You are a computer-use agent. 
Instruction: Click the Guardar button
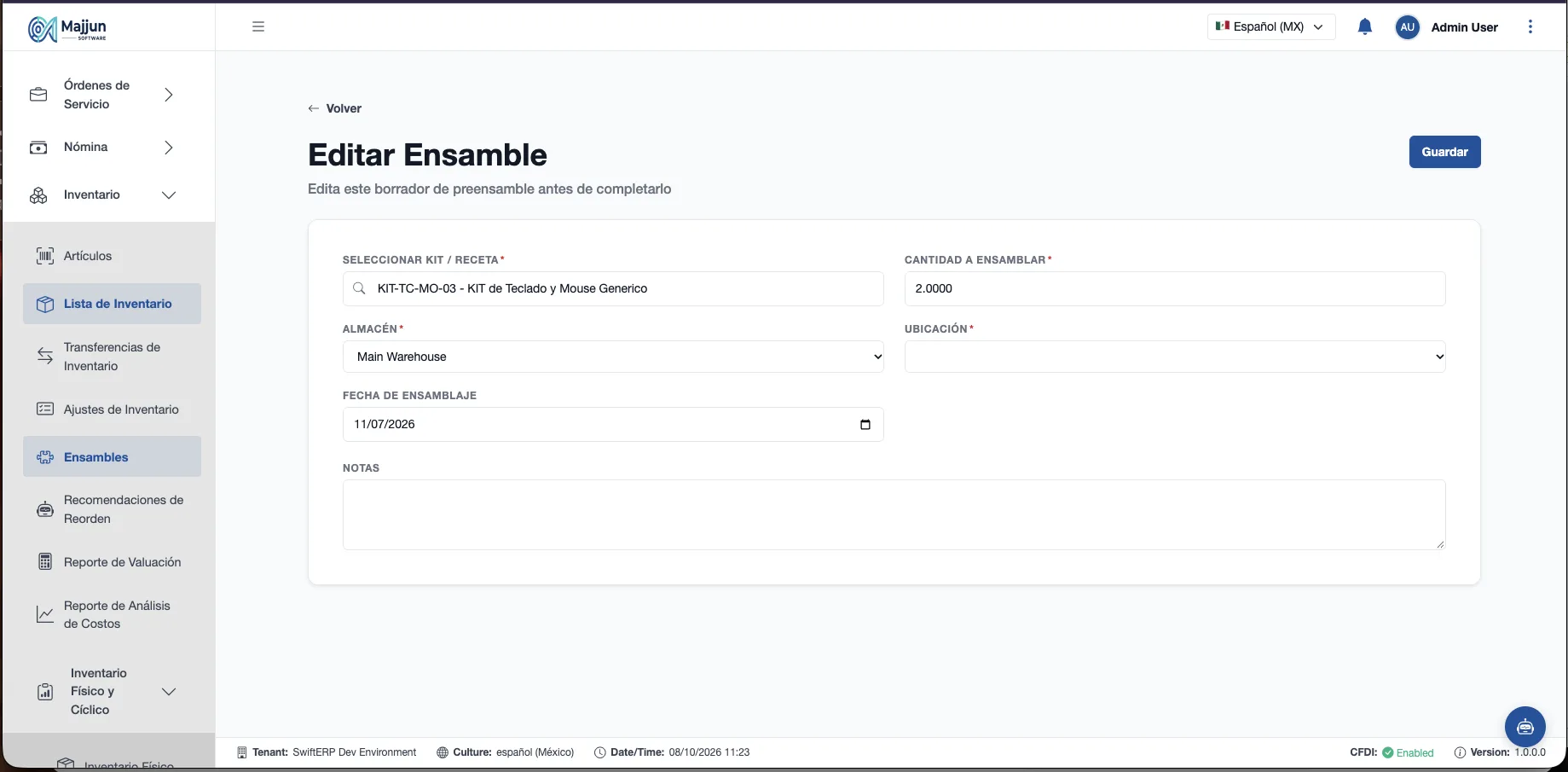[1444, 152]
